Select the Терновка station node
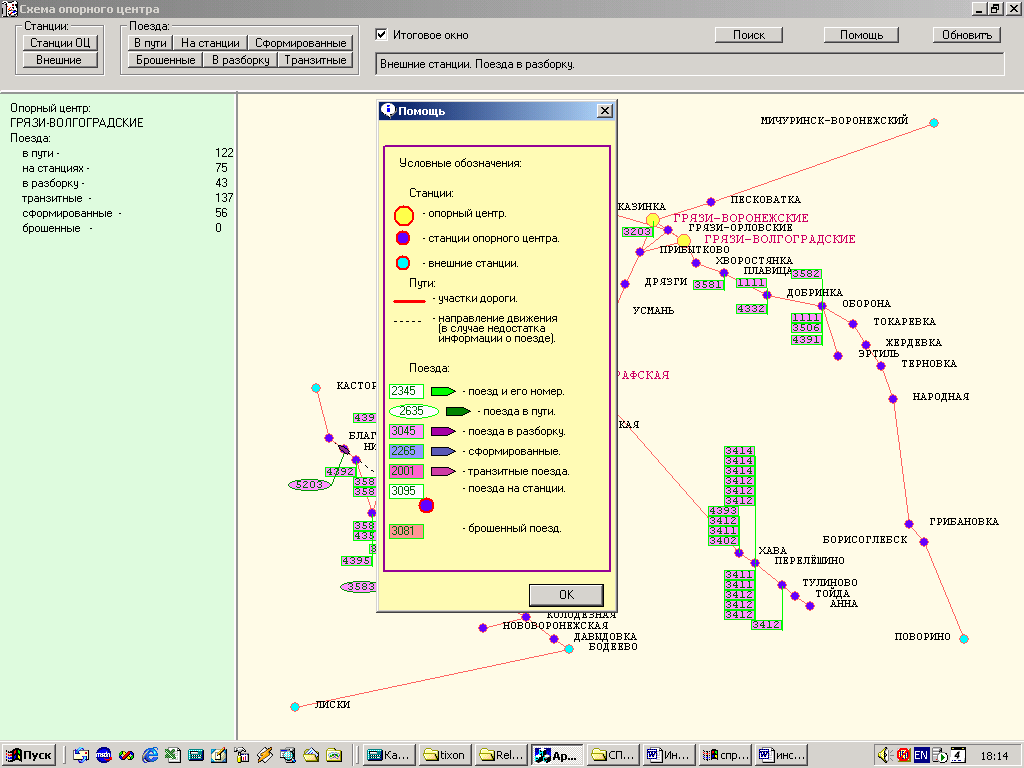The width and height of the screenshot is (1024, 768). click(x=881, y=366)
